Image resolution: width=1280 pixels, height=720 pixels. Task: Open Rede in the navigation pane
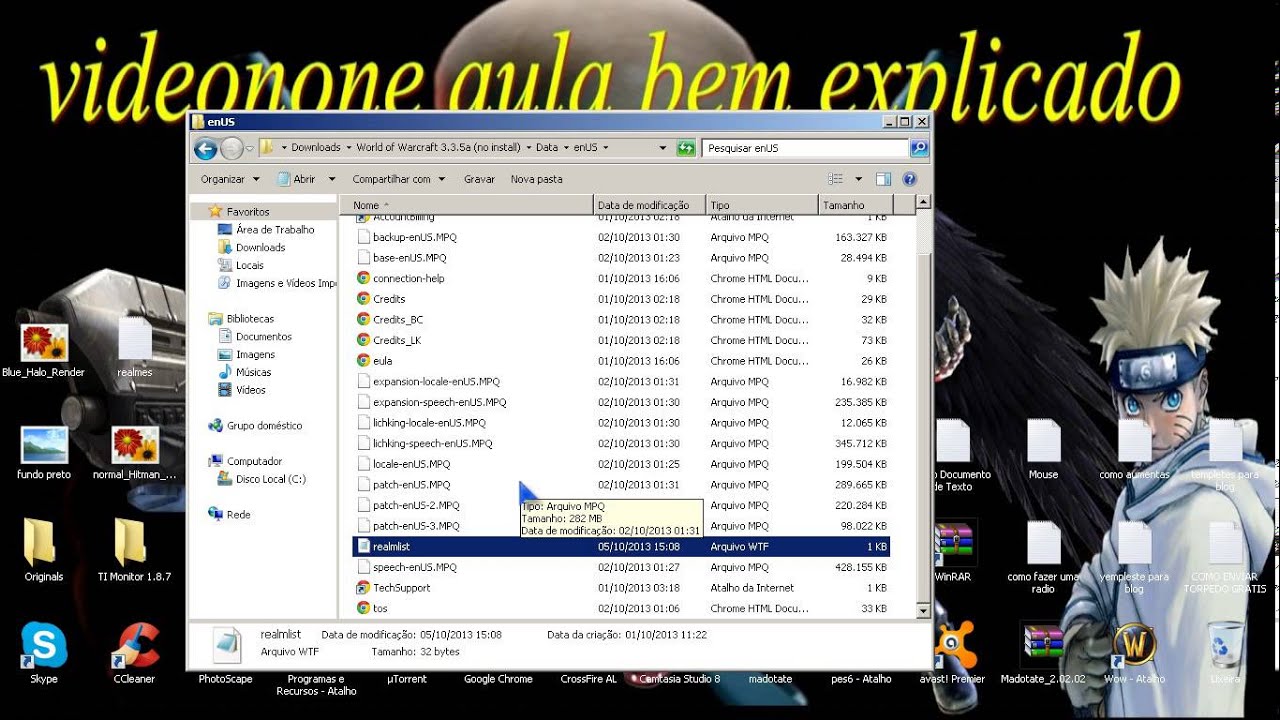click(238, 515)
